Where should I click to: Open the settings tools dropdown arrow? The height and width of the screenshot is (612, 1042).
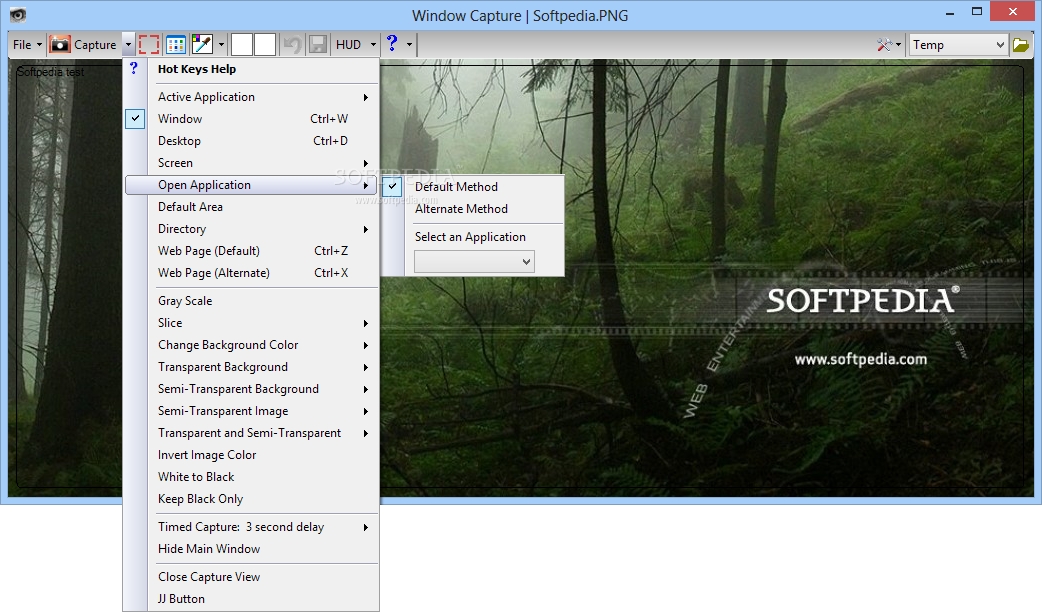(x=898, y=45)
